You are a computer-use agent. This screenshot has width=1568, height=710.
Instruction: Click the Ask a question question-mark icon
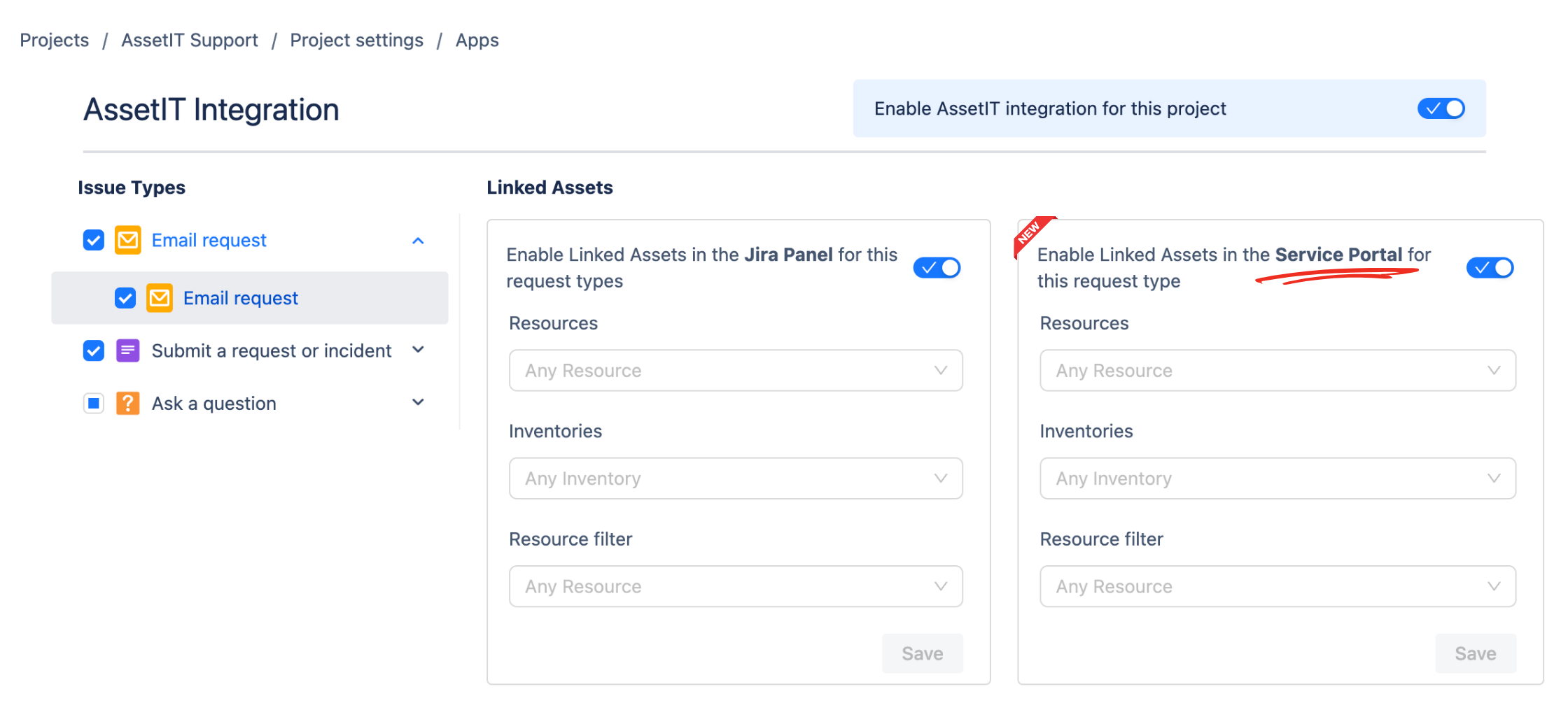tap(128, 403)
